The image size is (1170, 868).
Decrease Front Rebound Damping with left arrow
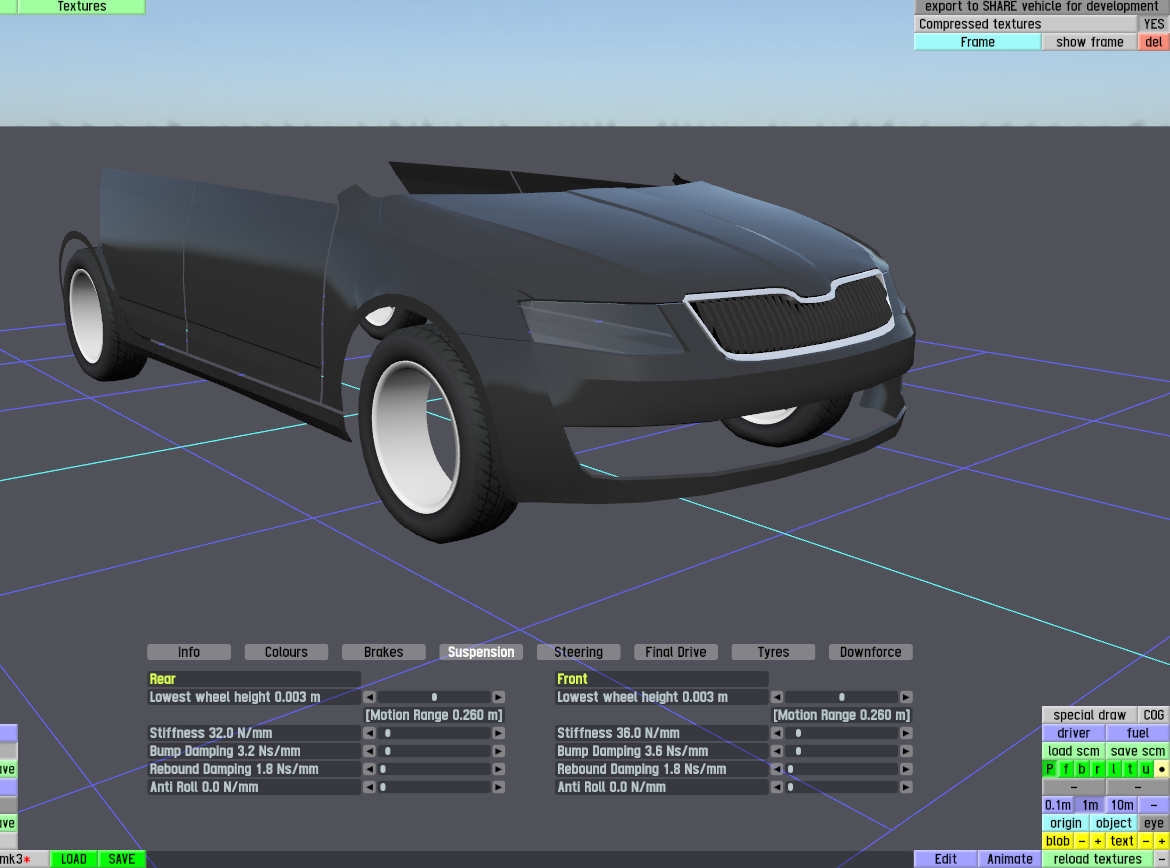tap(777, 769)
